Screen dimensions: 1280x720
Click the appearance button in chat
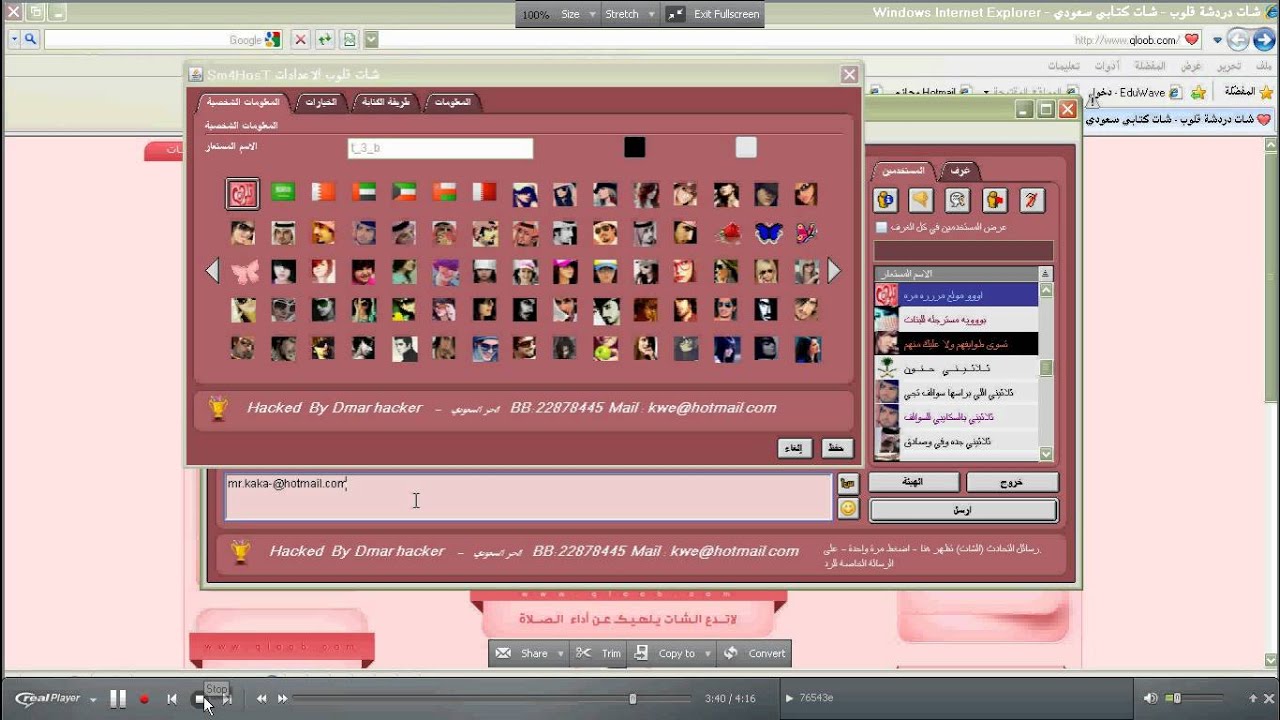click(914, 482)
